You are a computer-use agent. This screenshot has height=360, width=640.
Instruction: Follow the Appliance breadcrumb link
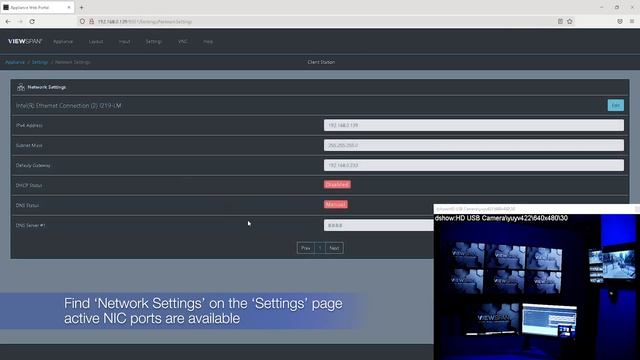coord(15,62)
